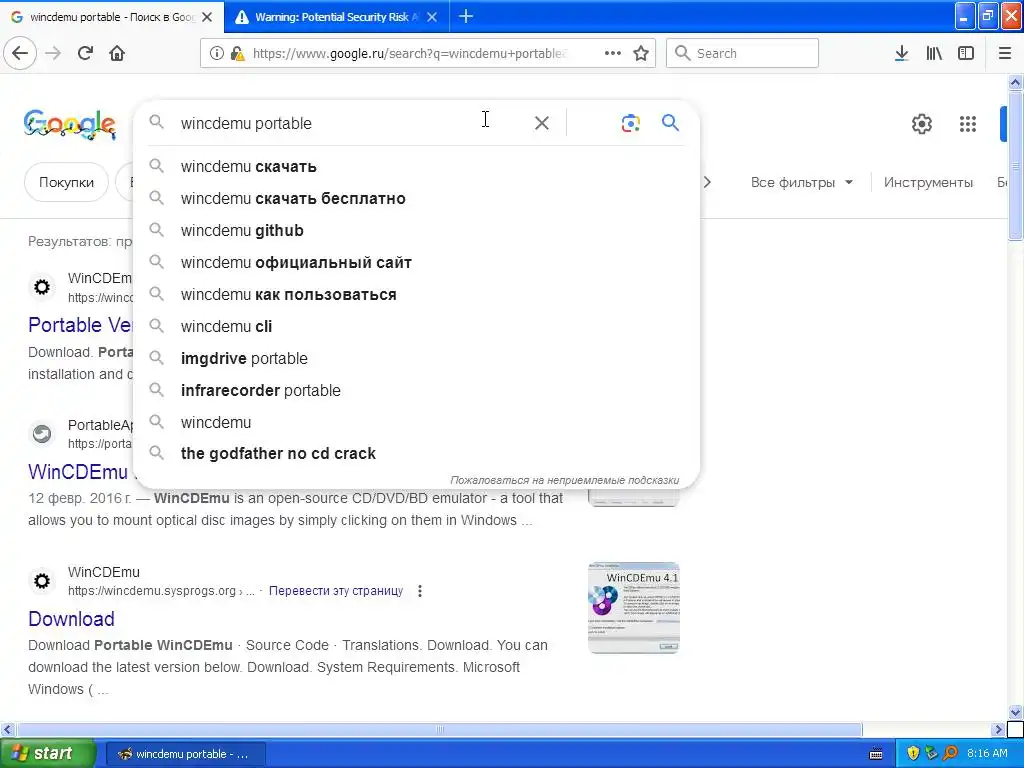Select the Покупки filter chip
The height and width of the screenshot is (768, 1024).
(x=67, y=182)
